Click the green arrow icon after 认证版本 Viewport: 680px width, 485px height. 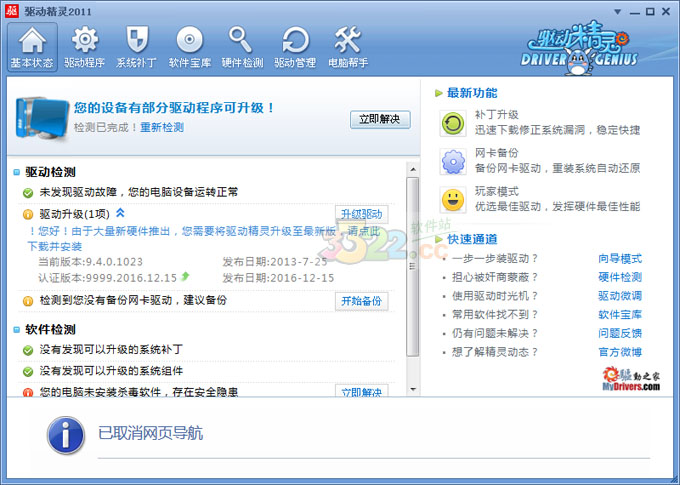(x=185, y=276)
